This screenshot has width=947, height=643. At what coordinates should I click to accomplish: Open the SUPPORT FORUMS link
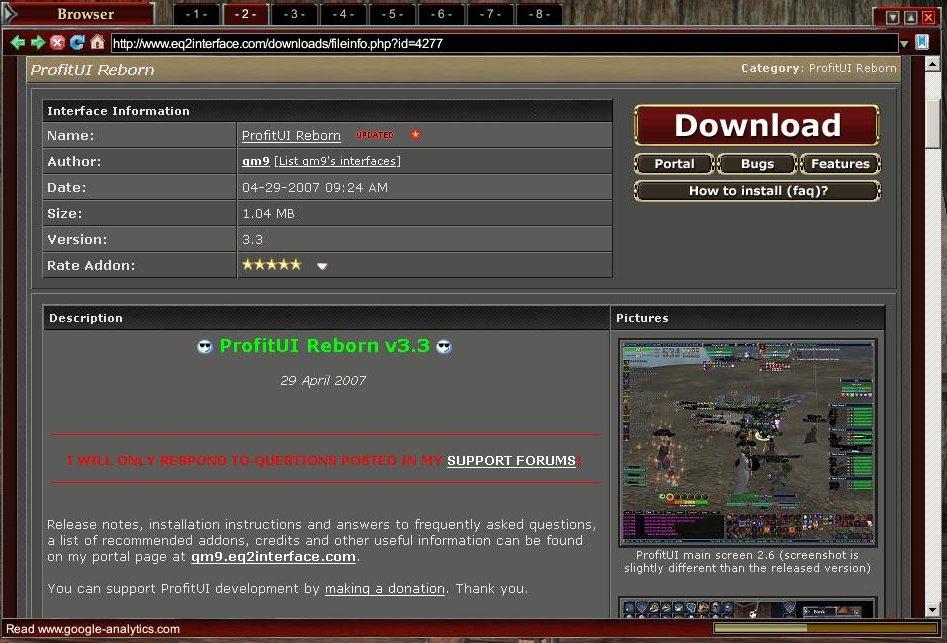tap(511, 461)
